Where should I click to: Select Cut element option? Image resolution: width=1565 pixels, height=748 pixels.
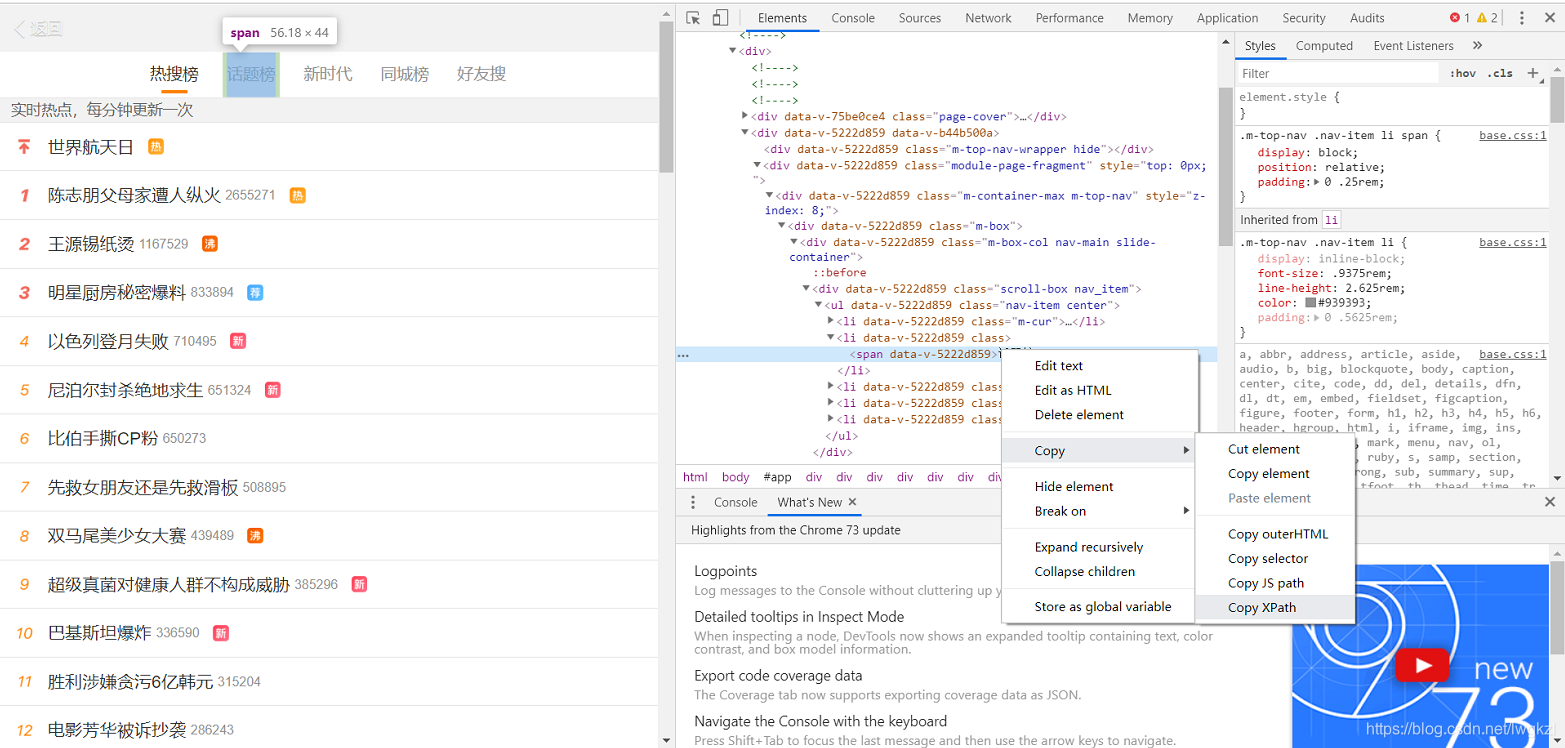point(1274,449)
